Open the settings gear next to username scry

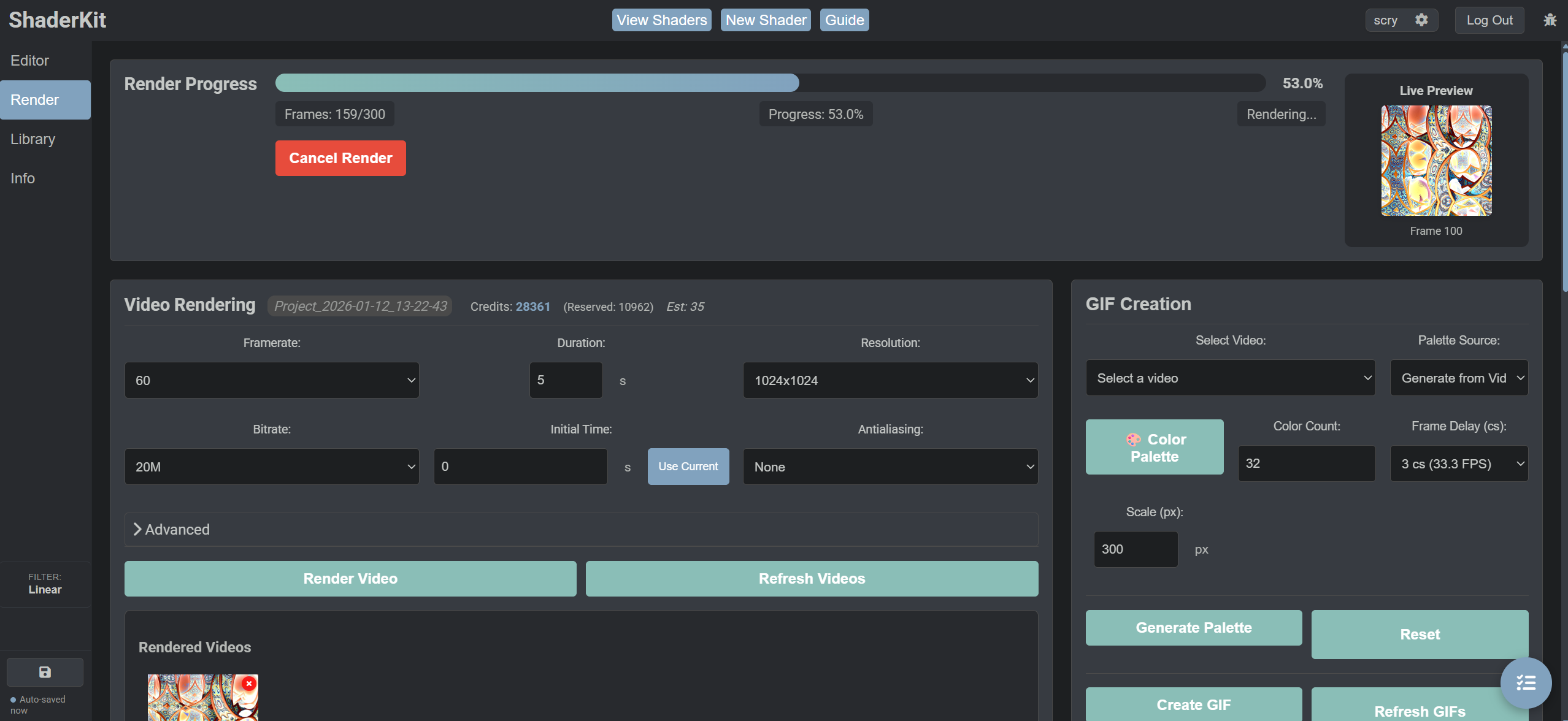pos(1421,20)
